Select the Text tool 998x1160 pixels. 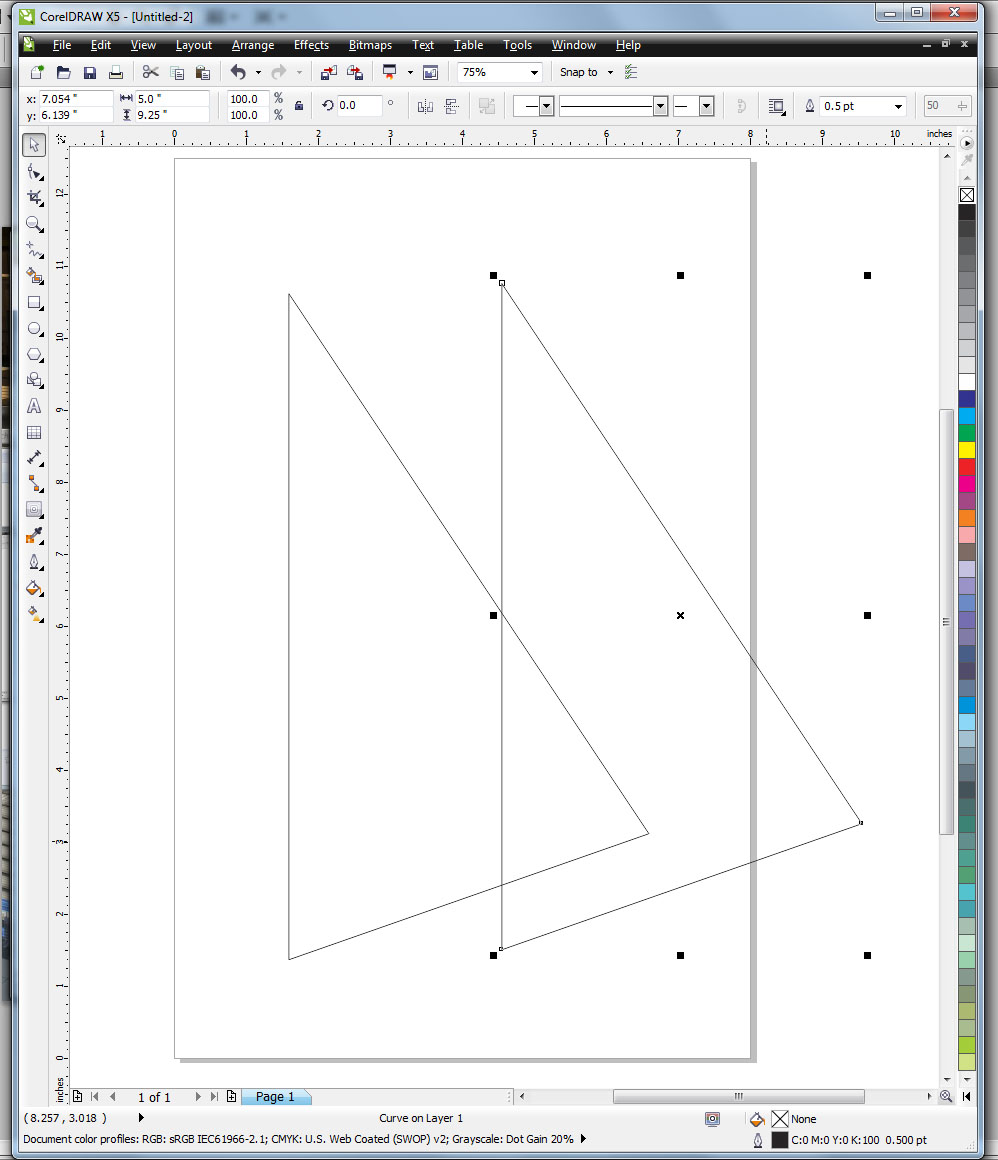[x=34, y=406]
